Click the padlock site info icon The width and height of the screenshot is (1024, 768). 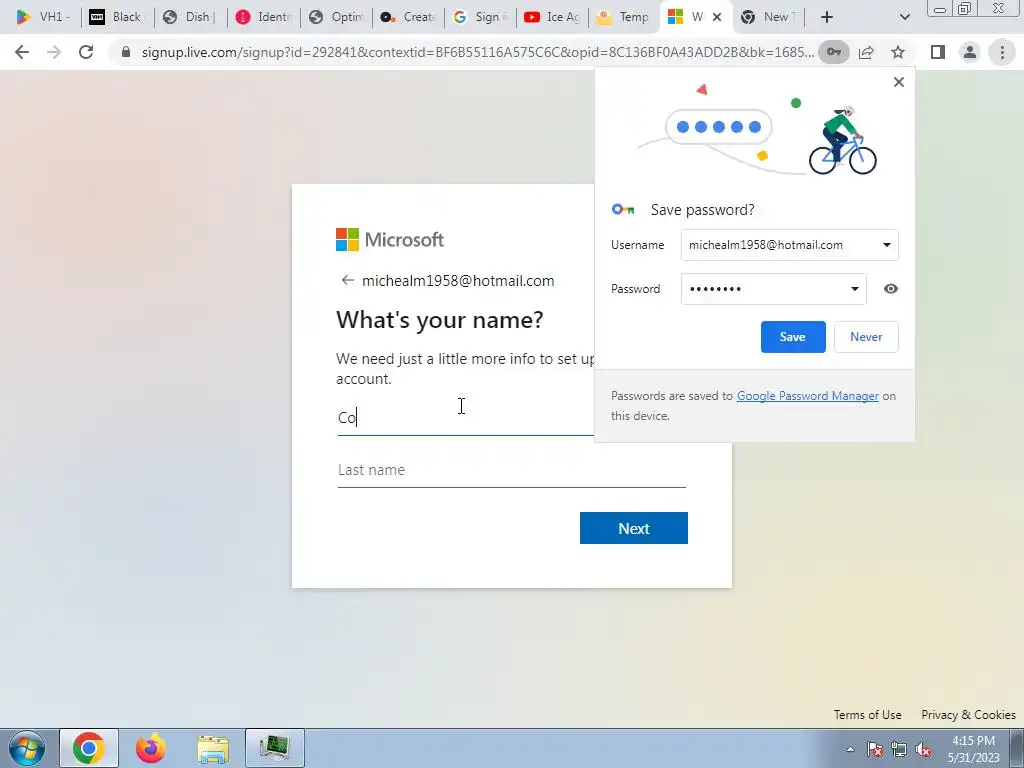pos(126,52)
